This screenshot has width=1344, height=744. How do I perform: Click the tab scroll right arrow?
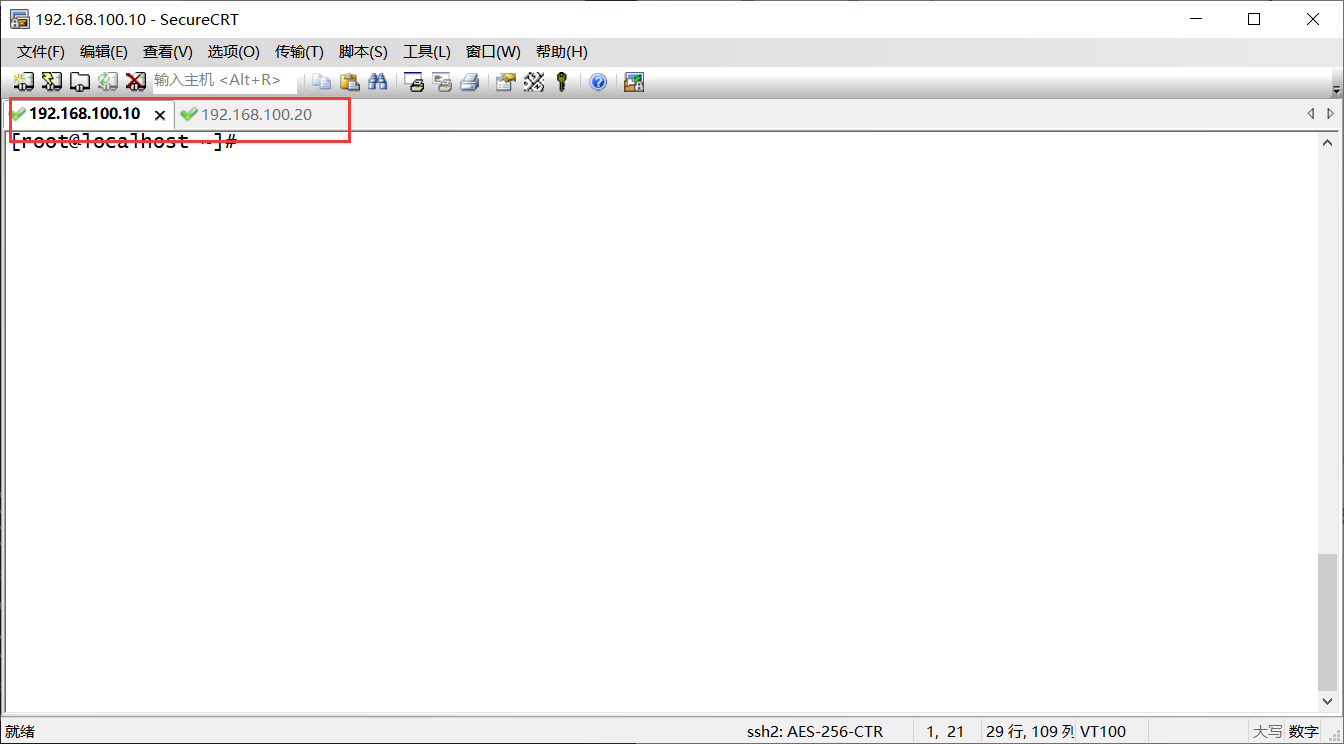pos(1331,114)
